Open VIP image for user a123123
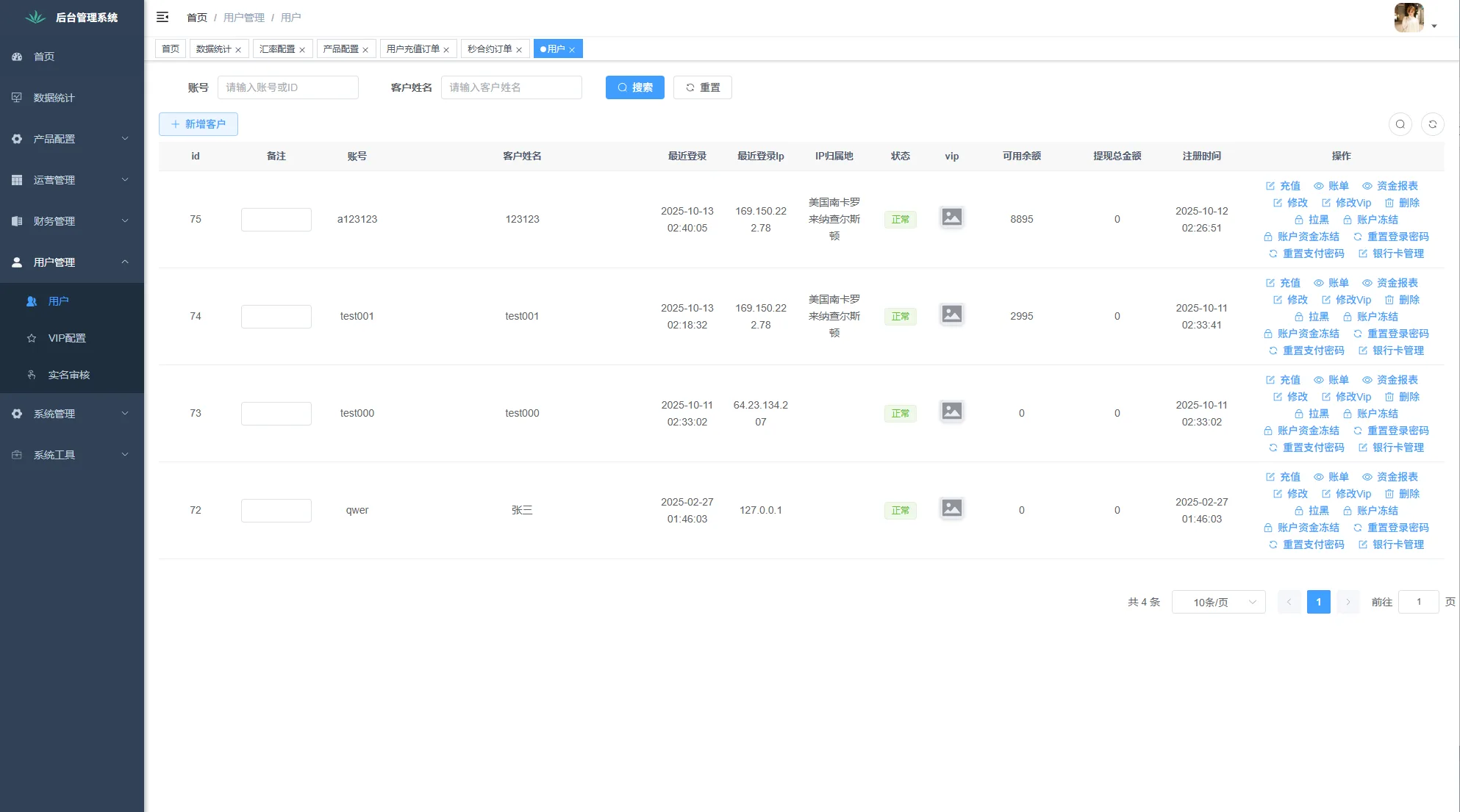Screen dimensions: 1460x812 pos(951,218)
